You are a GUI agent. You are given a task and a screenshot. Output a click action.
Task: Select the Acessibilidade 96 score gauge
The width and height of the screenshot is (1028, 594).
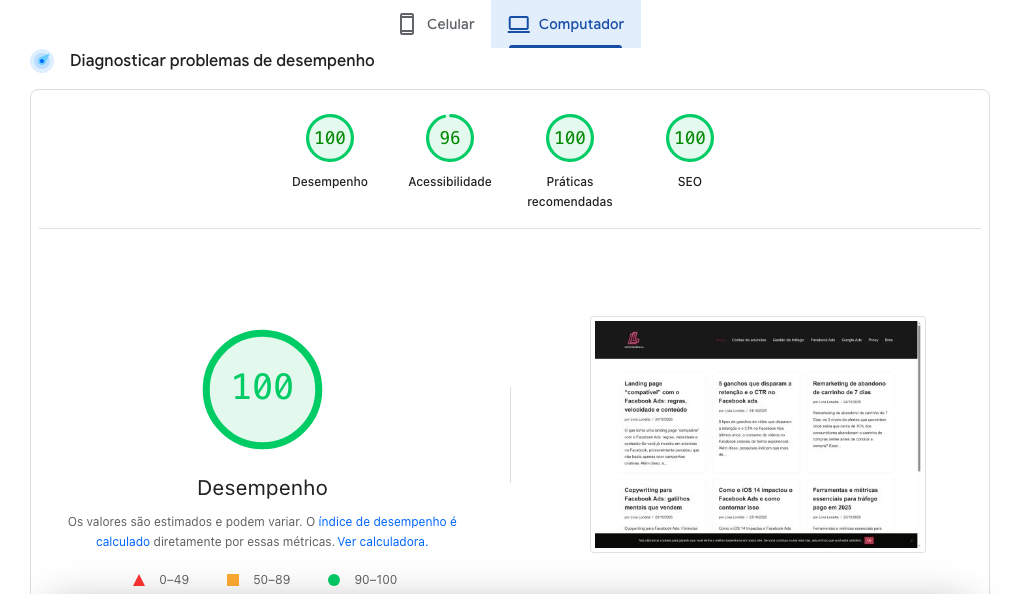[450, 138]
